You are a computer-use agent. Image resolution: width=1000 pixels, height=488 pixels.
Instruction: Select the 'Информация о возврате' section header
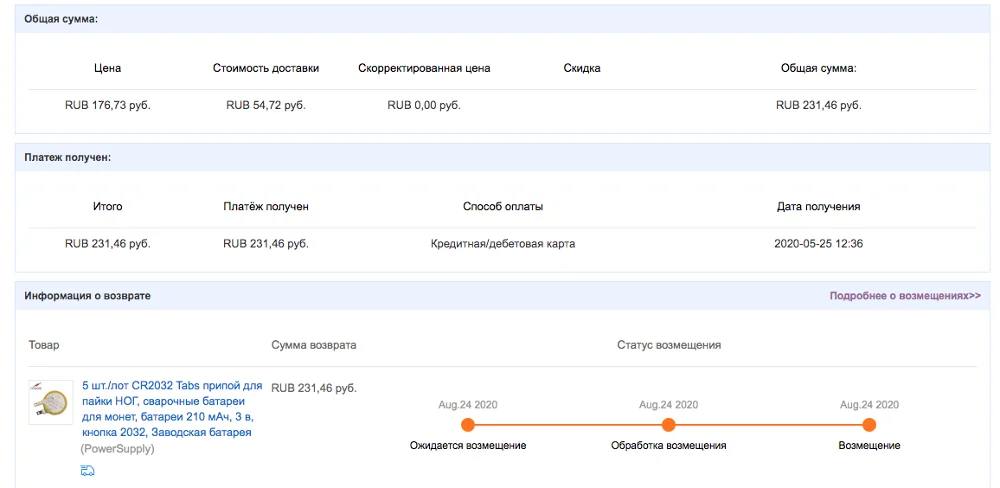coord(88,296)
